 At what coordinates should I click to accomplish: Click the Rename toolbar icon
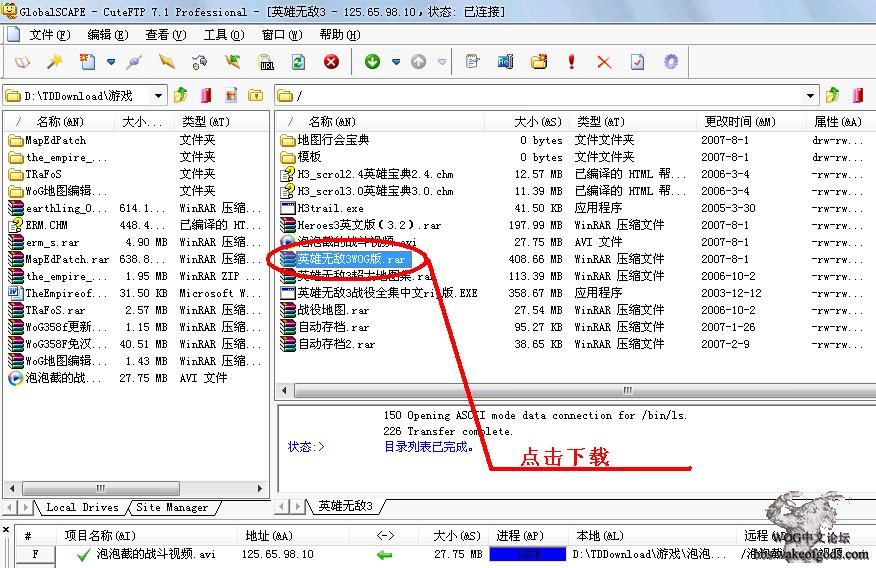[x=505, y=61]
